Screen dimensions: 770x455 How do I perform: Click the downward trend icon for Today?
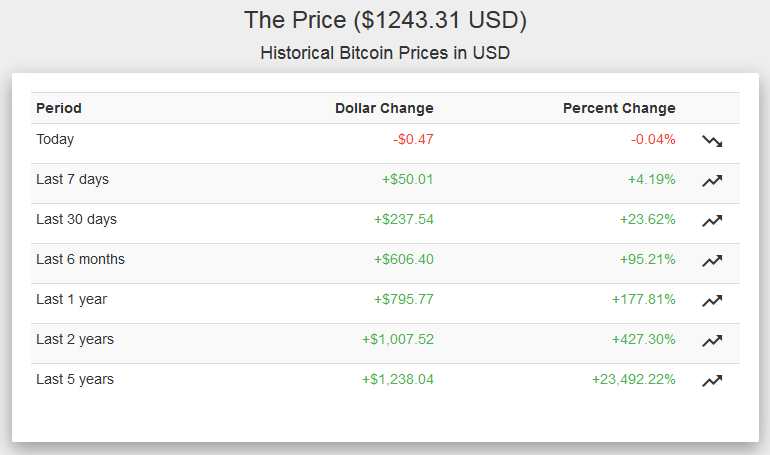pyautogui.click(x=712, y=141)
